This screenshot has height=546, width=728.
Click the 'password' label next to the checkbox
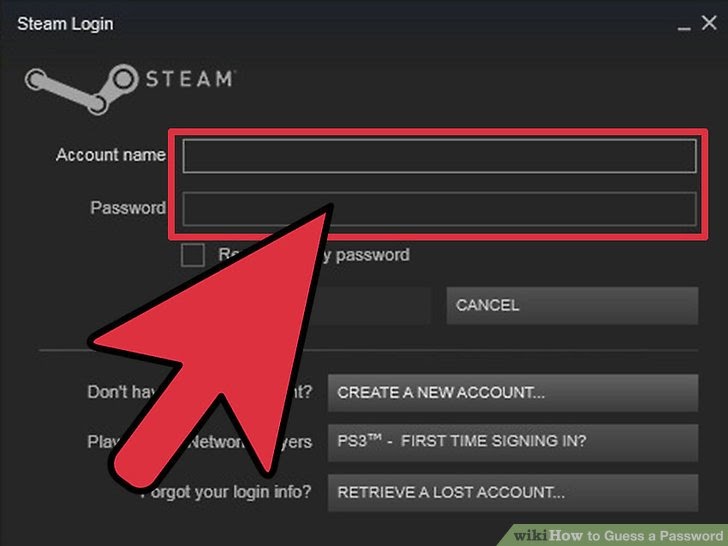372,255
